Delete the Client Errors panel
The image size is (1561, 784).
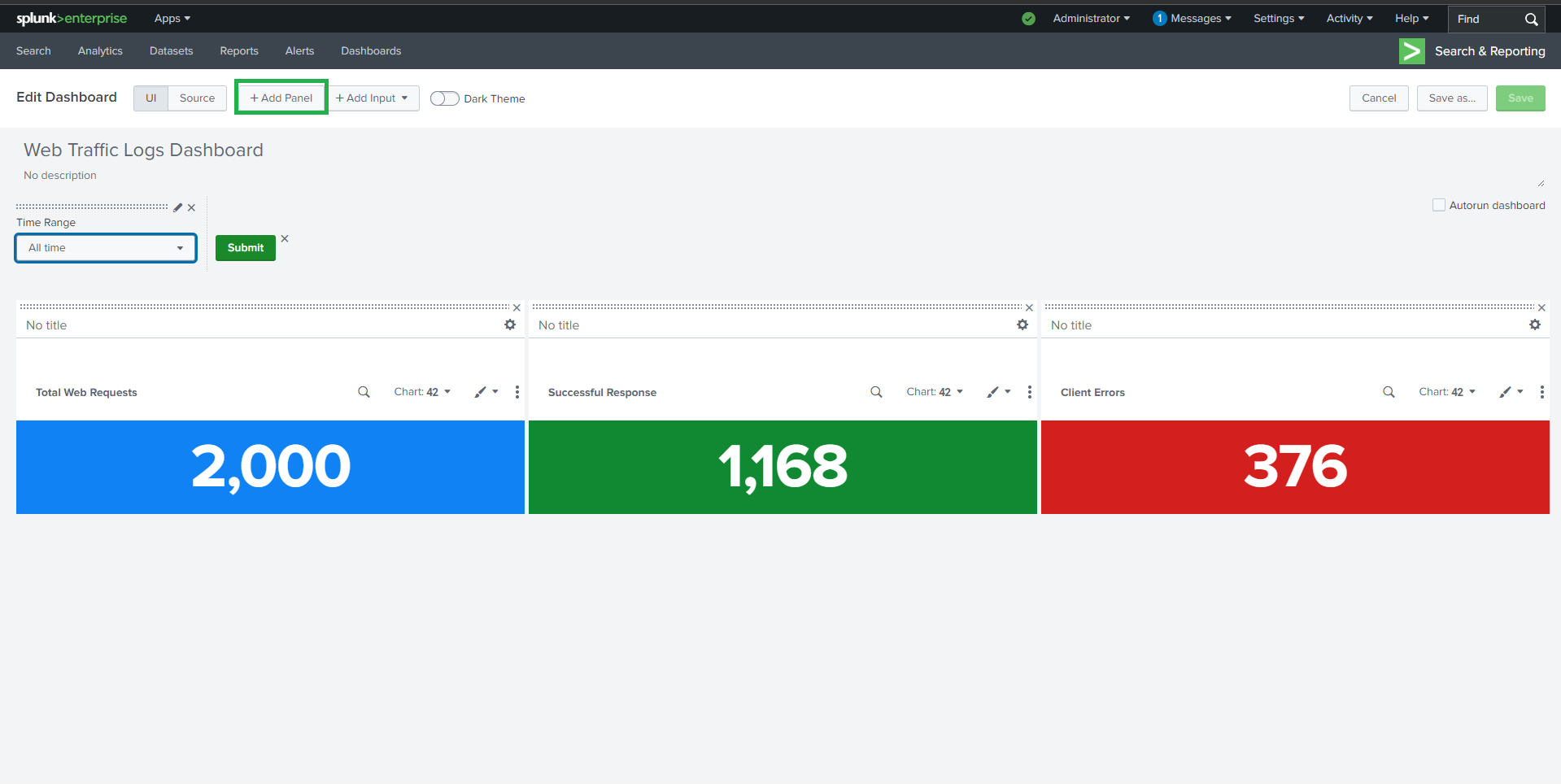(1541, 307)
